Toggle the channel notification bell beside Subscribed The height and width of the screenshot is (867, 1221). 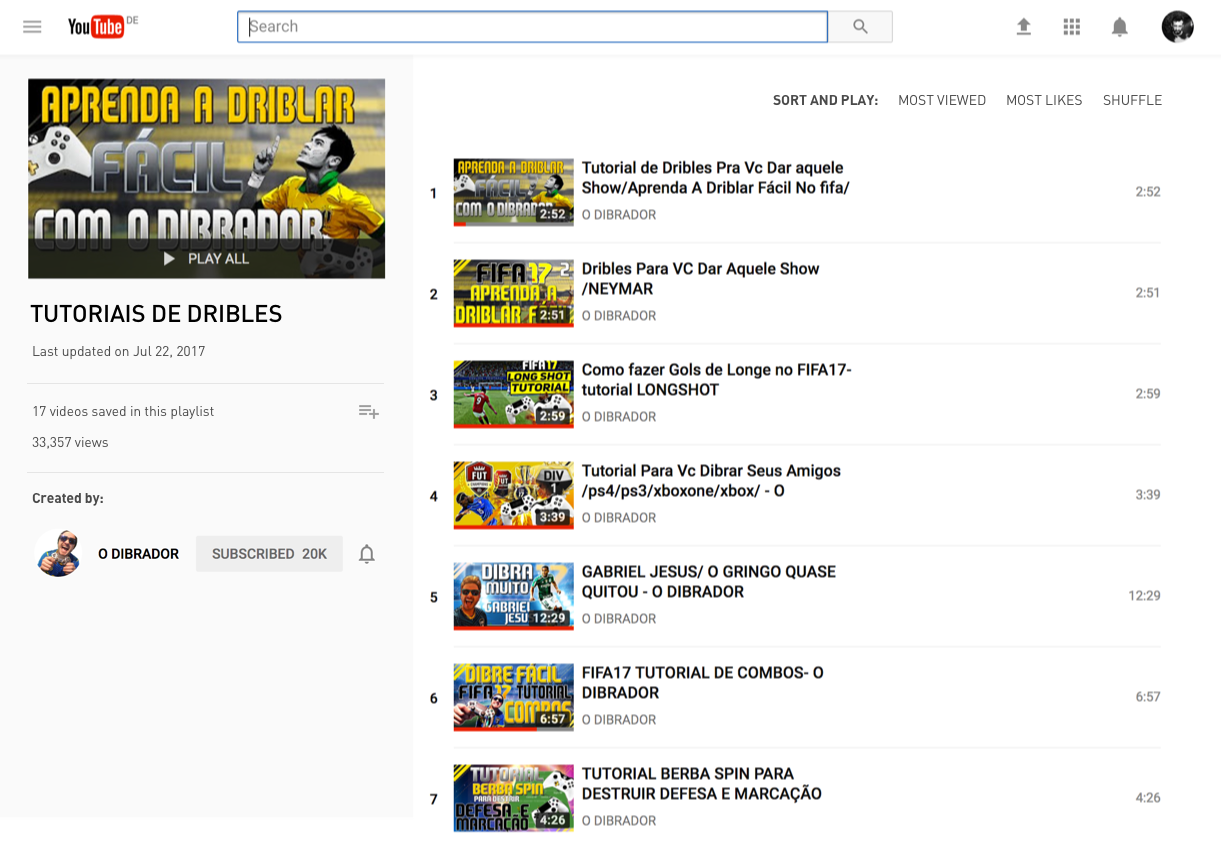(367, 554)
